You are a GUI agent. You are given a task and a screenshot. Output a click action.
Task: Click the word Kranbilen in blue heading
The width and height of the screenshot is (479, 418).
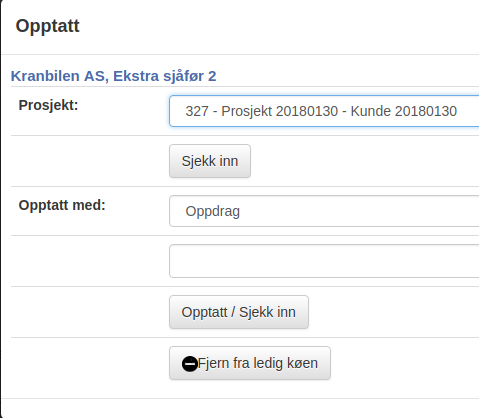(45, 76)
